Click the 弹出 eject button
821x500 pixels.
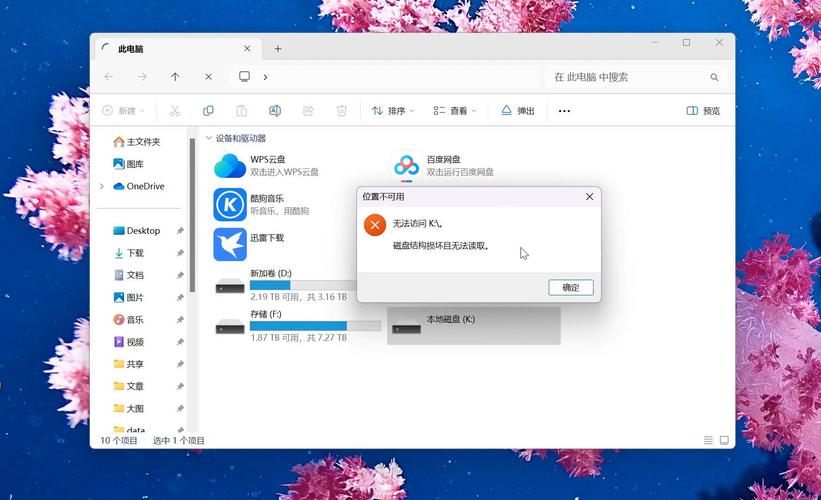518,111
